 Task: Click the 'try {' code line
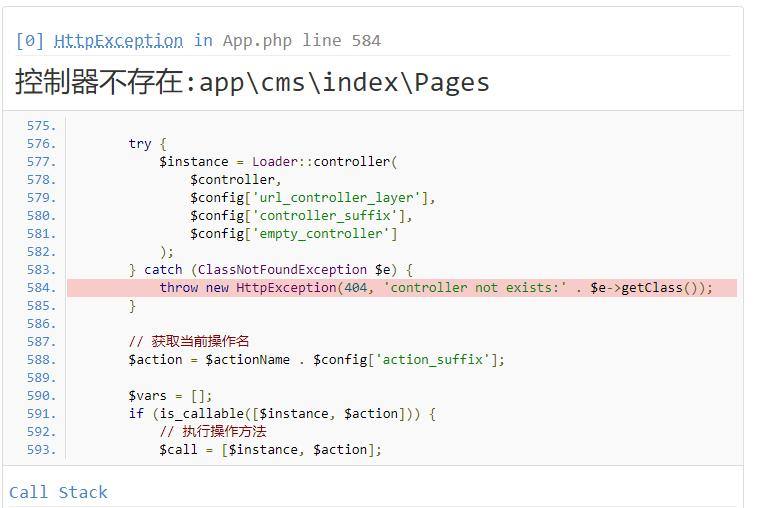tap(147, 144)
